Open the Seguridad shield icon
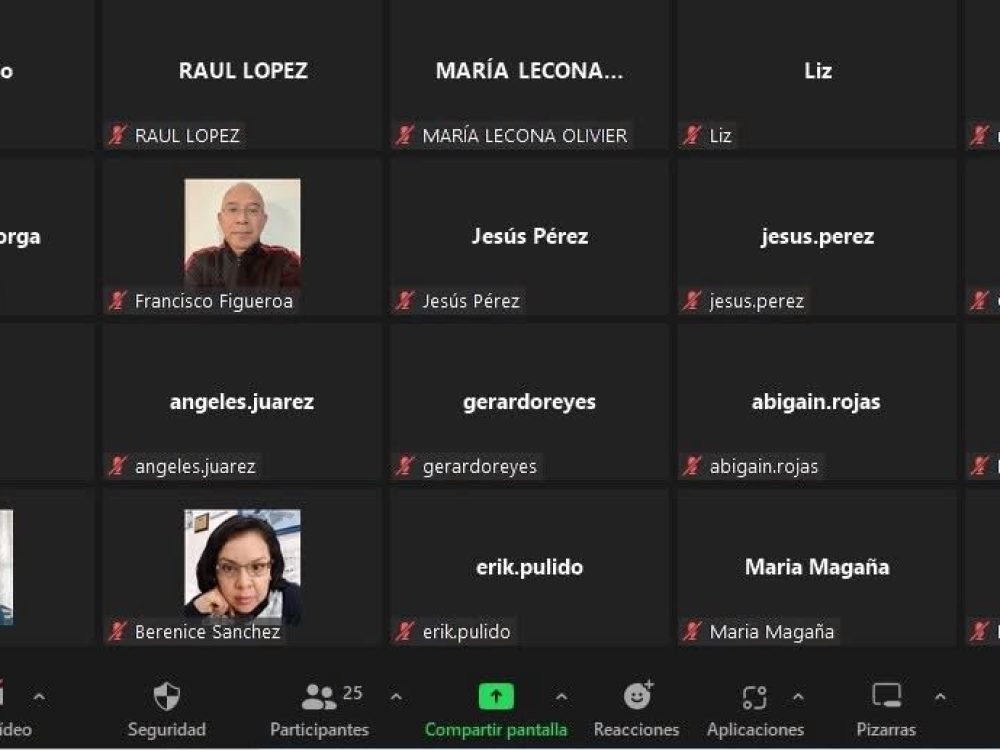 (x=167, y=696)
